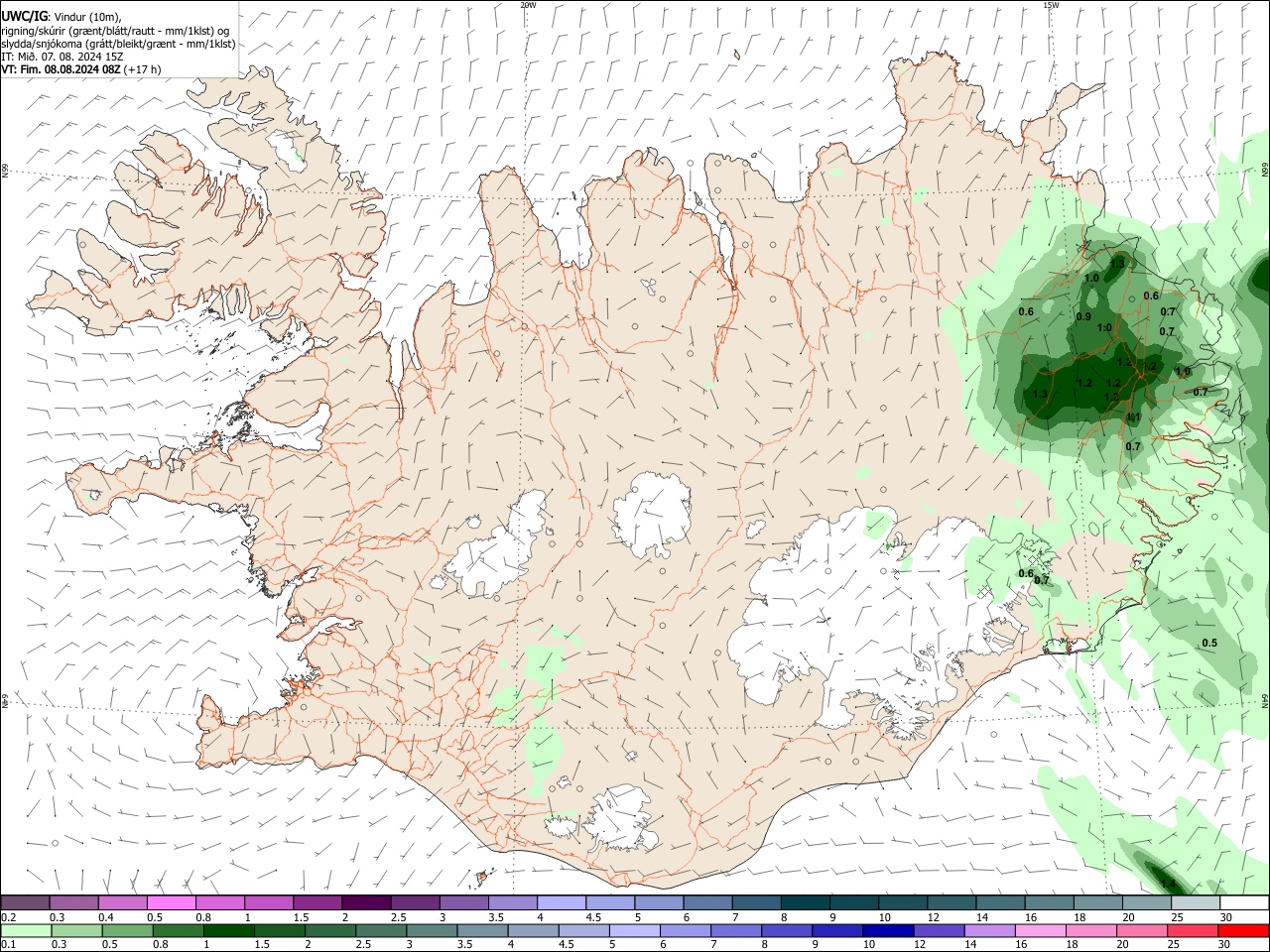Click the '0.9' precipitation value on map
Viewport: 1270px width, 952px height.
[1083, 317]
